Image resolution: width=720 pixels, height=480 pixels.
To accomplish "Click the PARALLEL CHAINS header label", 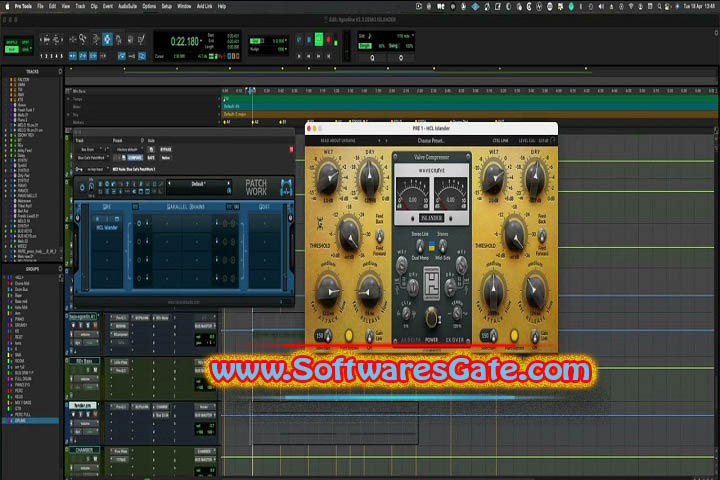I will (186, 207).
